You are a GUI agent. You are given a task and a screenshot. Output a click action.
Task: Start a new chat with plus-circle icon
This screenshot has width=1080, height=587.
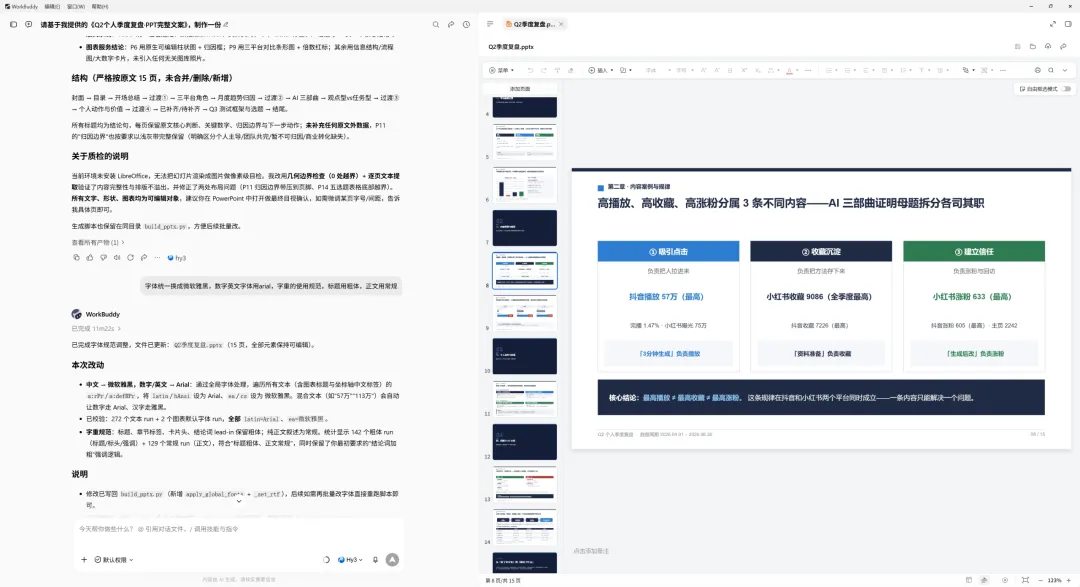(x=28, y=24)
